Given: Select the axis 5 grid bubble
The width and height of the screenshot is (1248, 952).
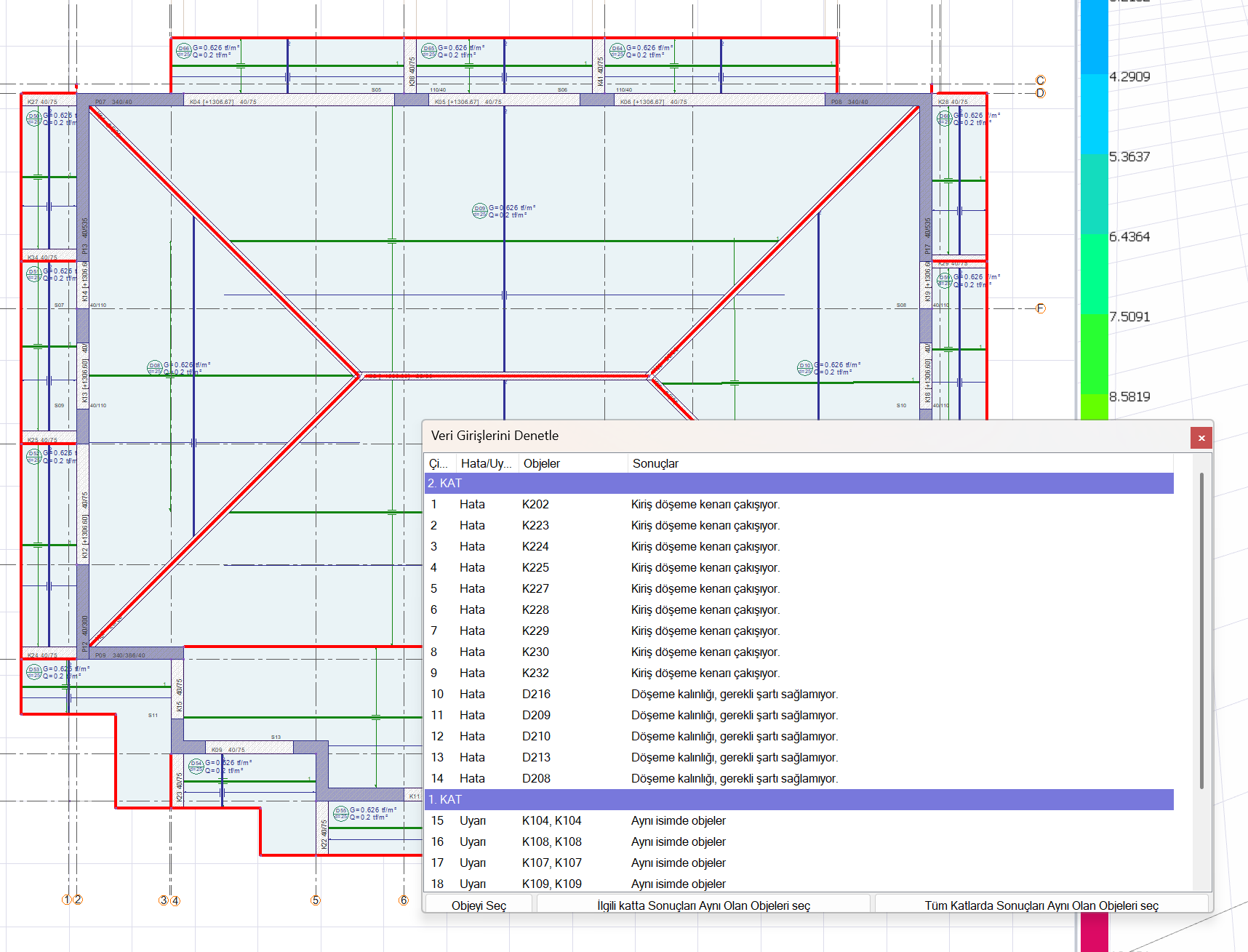Looking at the screenshot, I should point(316,900).
